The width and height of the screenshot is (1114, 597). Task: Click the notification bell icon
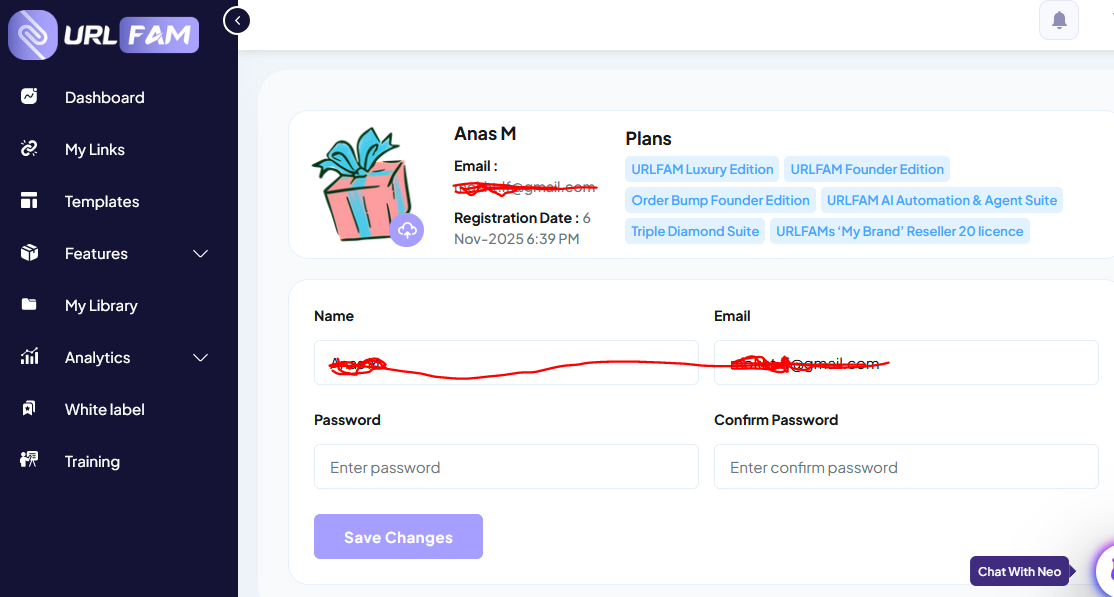point(1059,20)
